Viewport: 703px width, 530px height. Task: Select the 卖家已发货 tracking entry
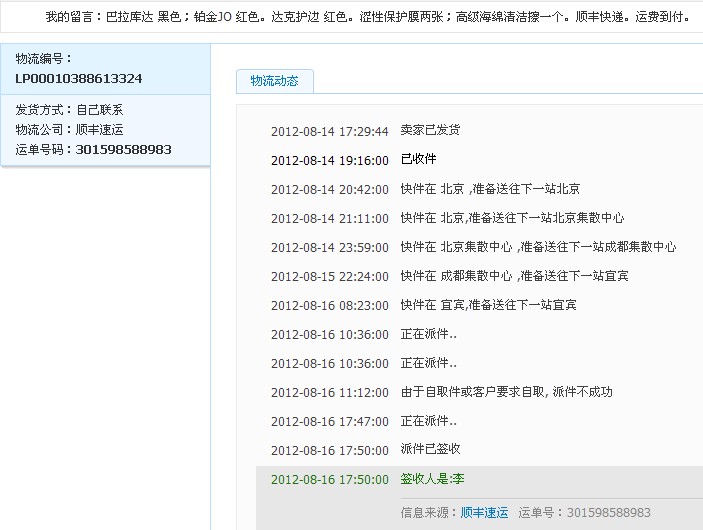(x=430, y=131)
